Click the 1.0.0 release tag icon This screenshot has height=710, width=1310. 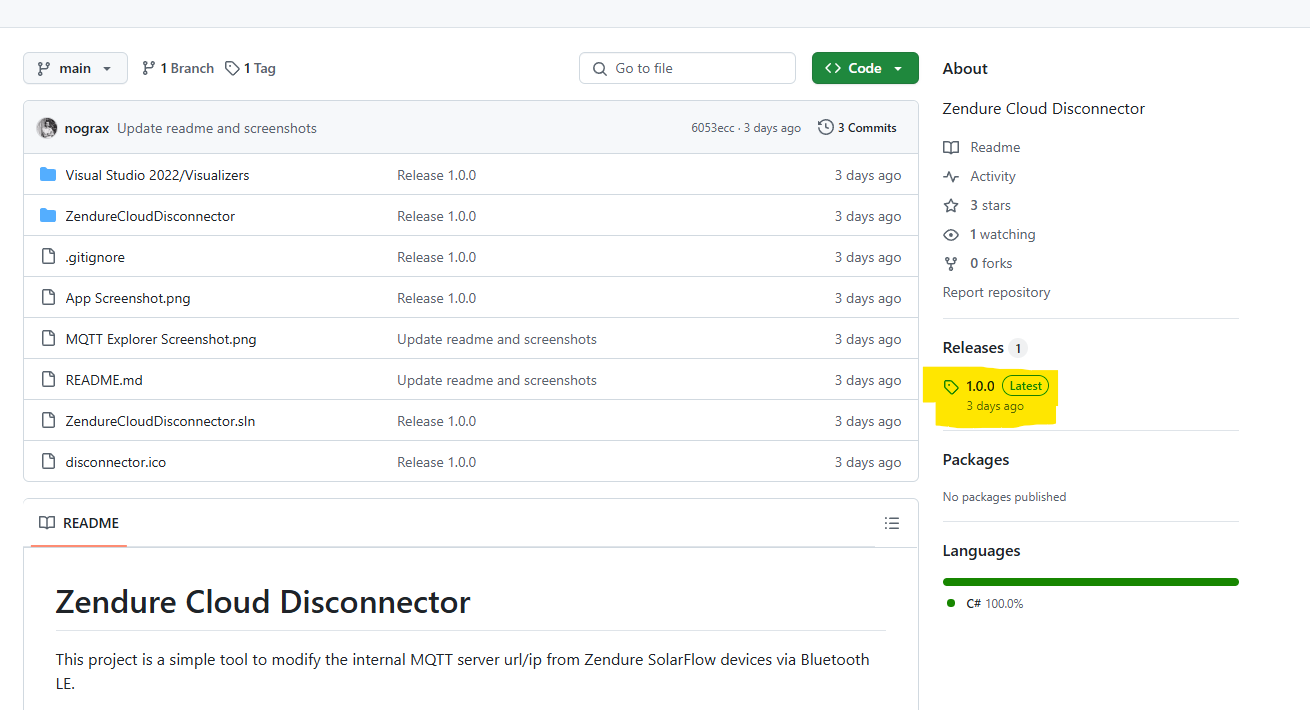point(951,386)
